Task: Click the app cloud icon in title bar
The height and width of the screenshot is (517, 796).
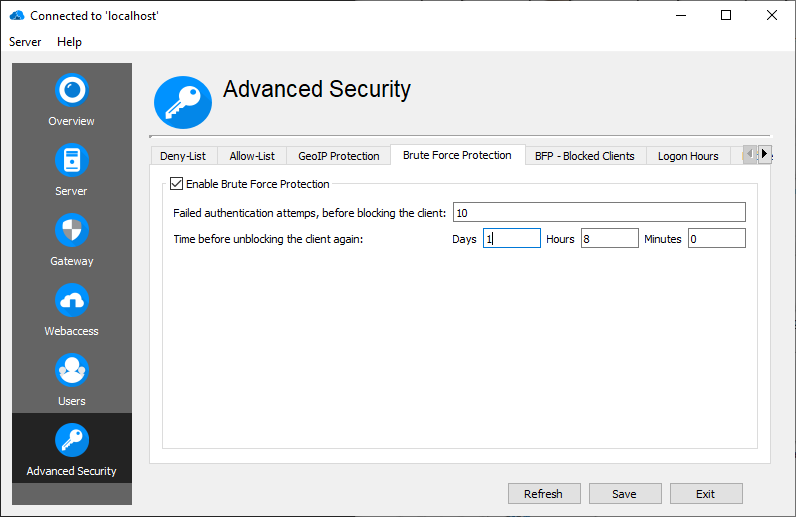Action: click(17, 16)
